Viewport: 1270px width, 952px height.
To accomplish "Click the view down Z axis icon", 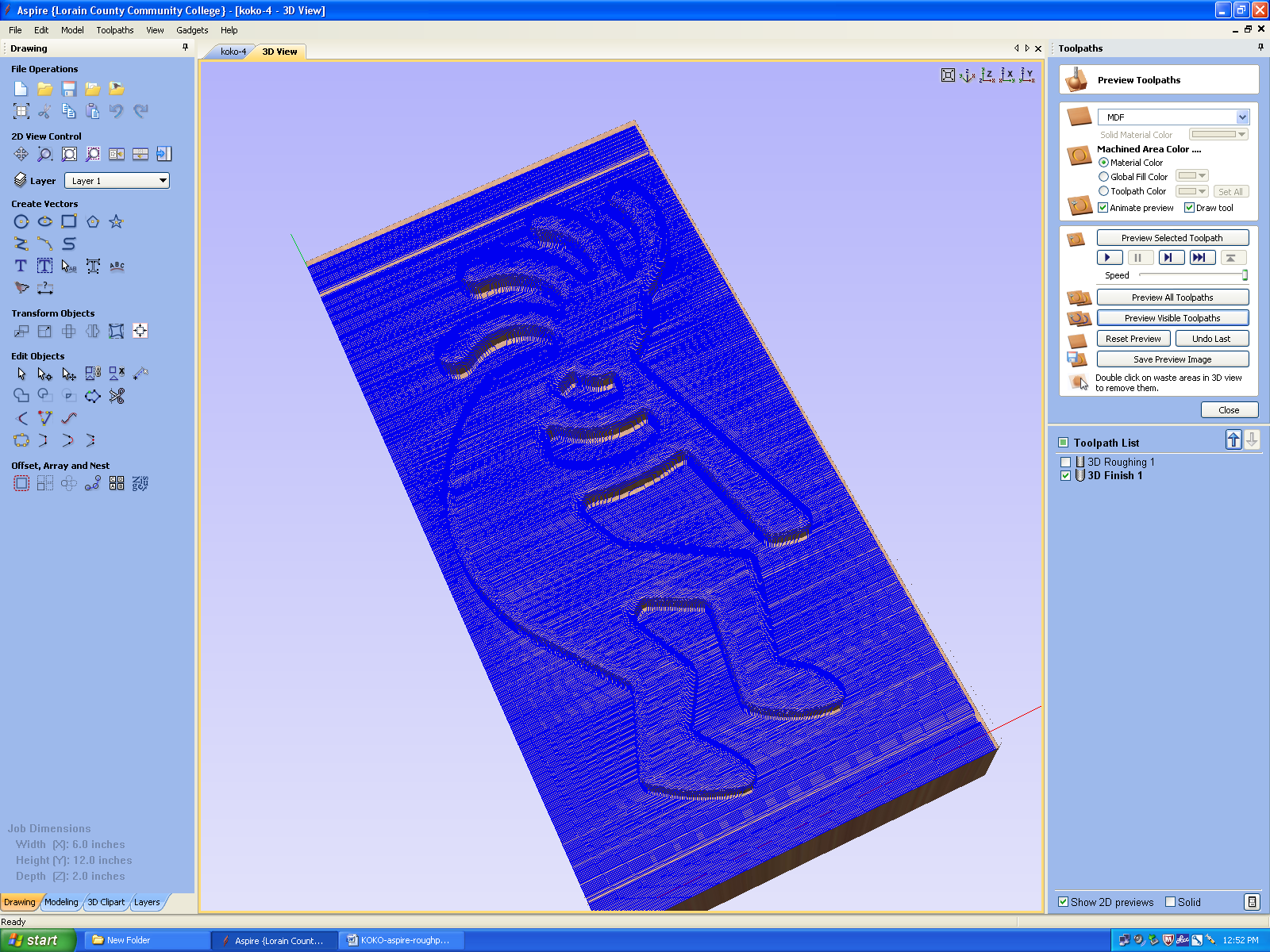I will point(987,75).
